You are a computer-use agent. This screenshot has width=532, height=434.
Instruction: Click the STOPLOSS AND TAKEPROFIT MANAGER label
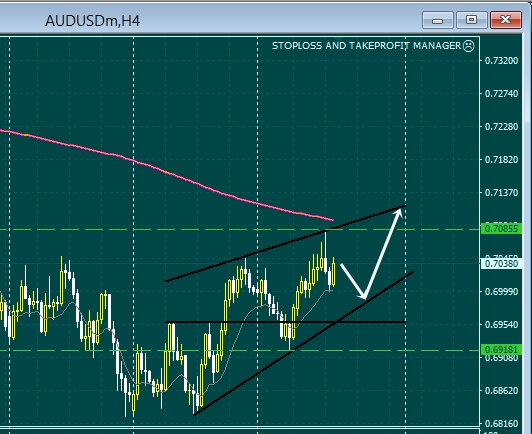366,46
